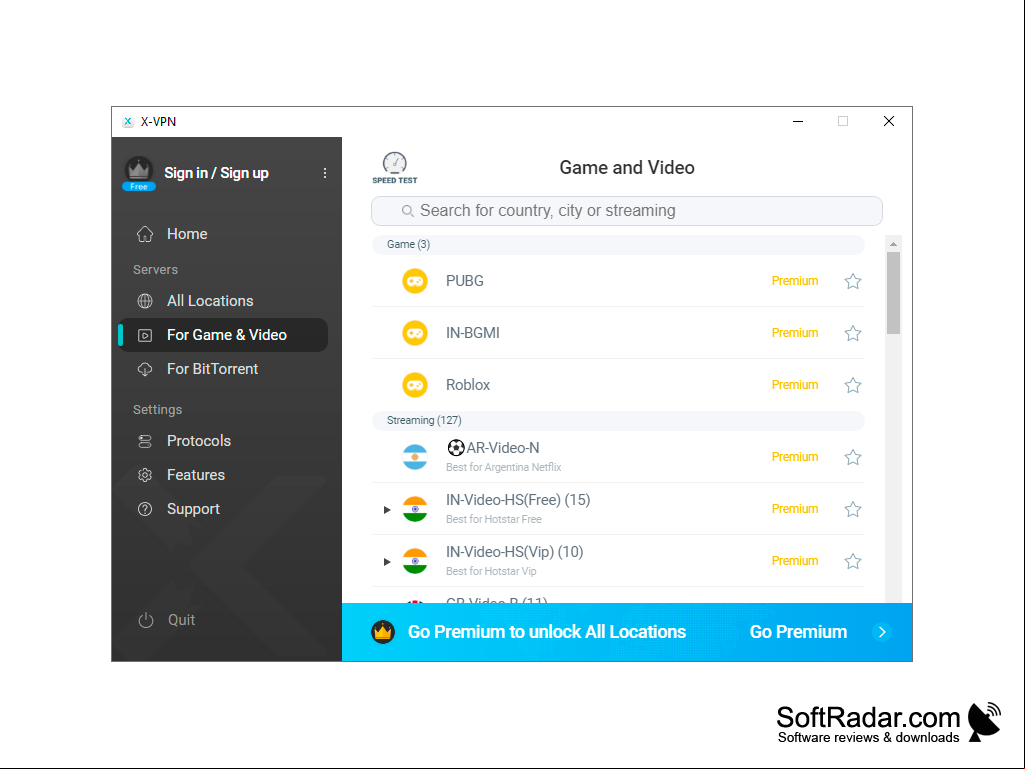Click the PUBG gamepad icon
The height and width of the screenshot is (769, 1025).
click(414, 281)
